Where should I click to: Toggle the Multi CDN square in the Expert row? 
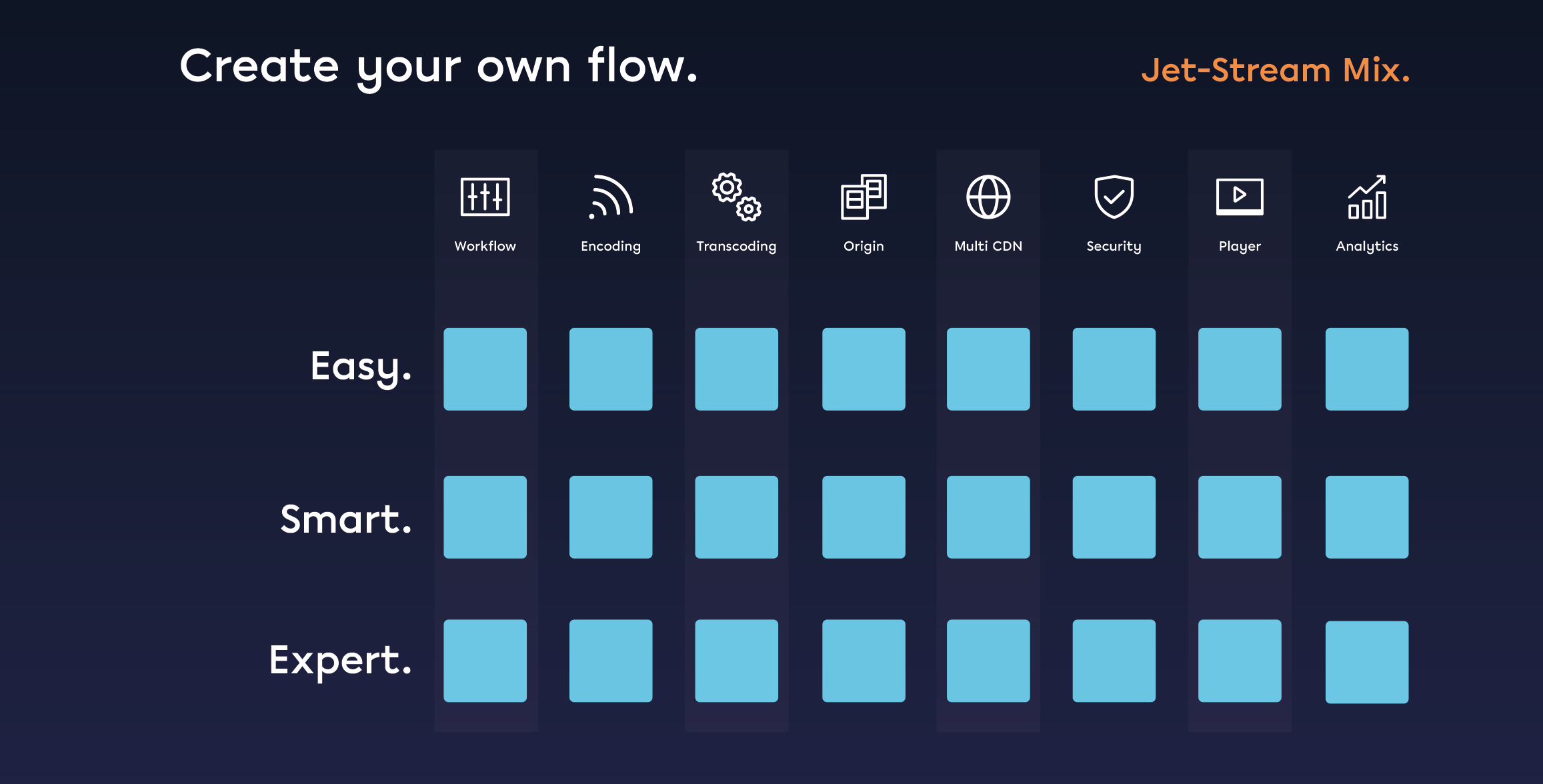point(988,661)
